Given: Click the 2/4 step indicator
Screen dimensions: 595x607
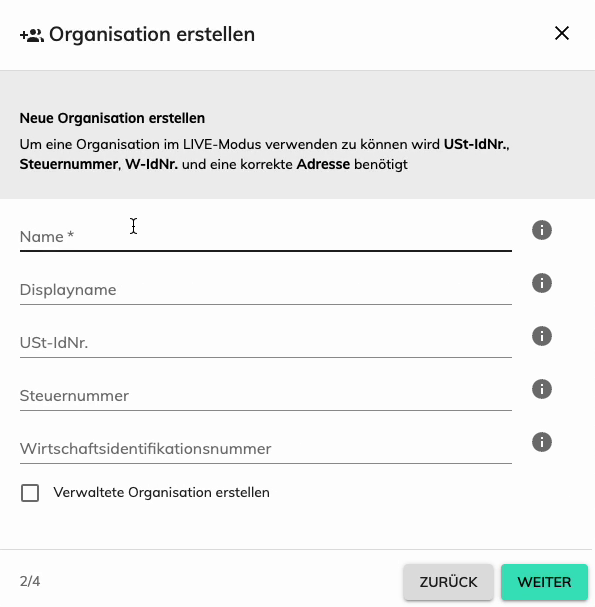Looking at the screenshot, I should [30, 581].
